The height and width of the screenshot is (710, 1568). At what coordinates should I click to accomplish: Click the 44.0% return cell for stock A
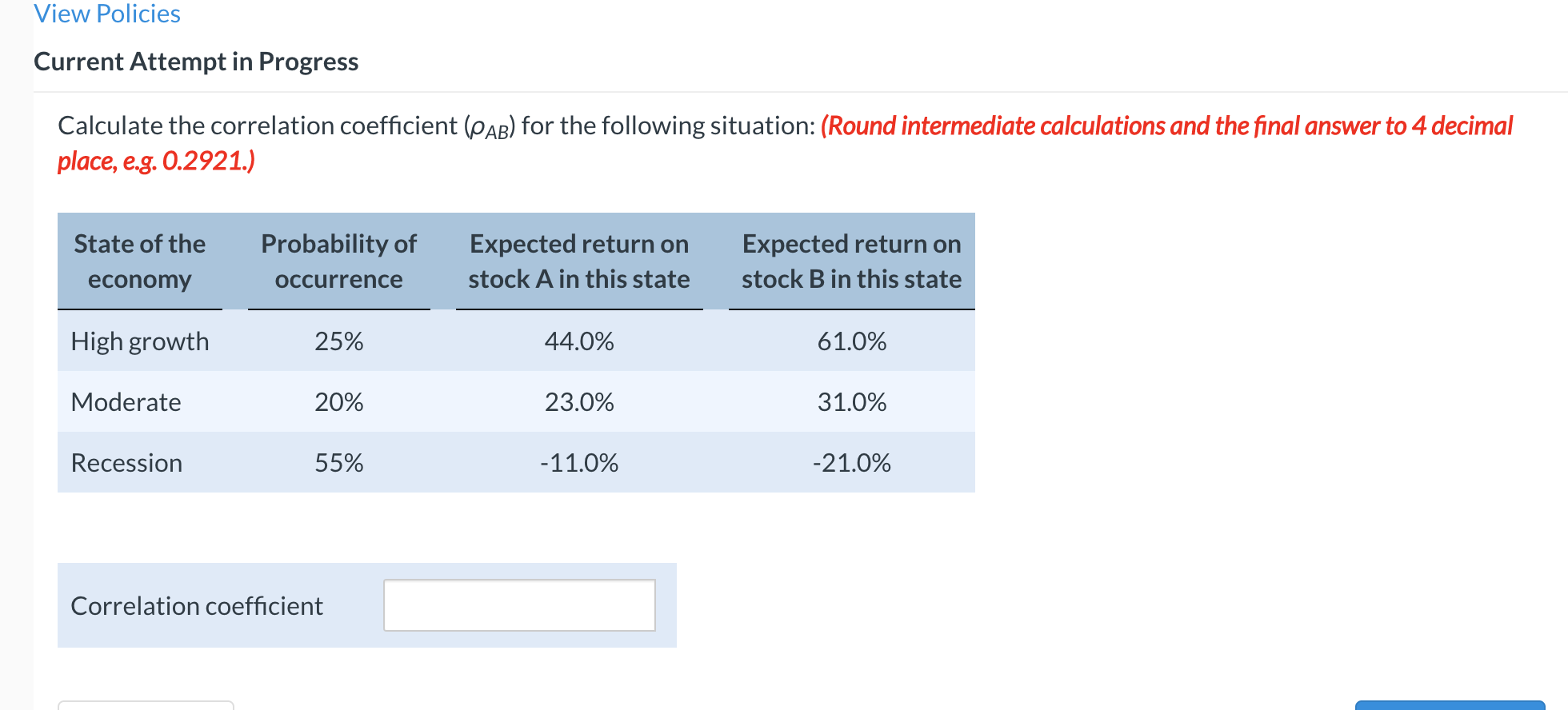(x=579, y=341)
